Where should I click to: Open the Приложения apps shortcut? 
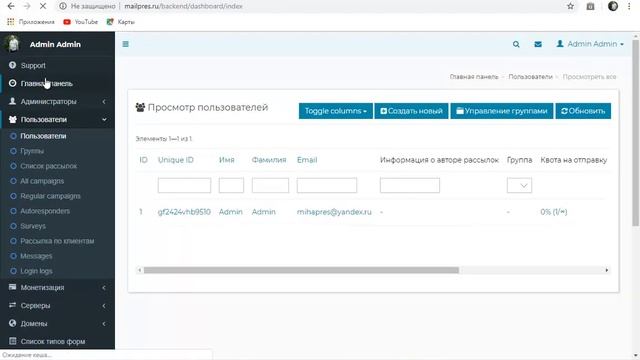[x=31, y=22]
